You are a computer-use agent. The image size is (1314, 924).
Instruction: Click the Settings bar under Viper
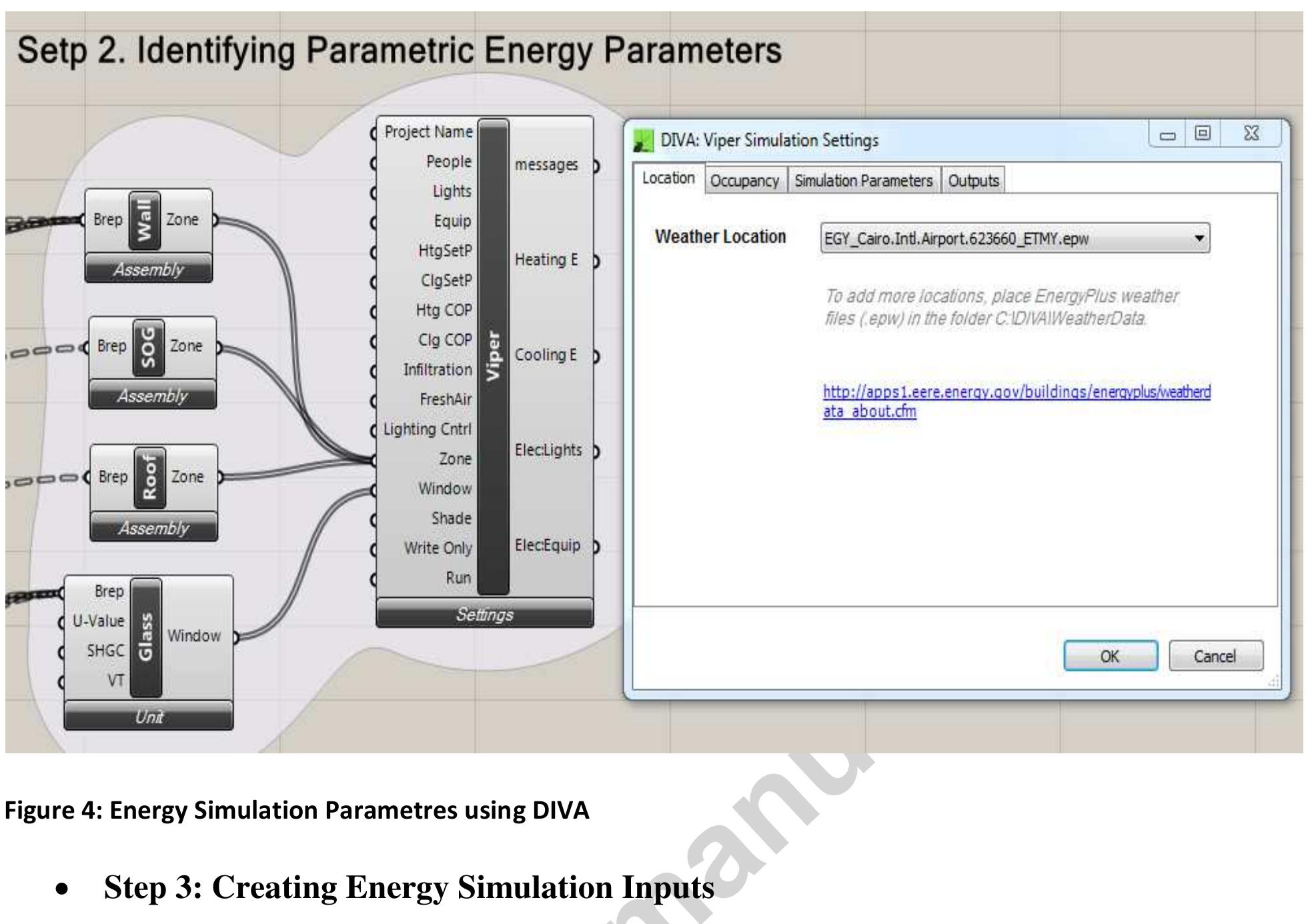(484, 614)
